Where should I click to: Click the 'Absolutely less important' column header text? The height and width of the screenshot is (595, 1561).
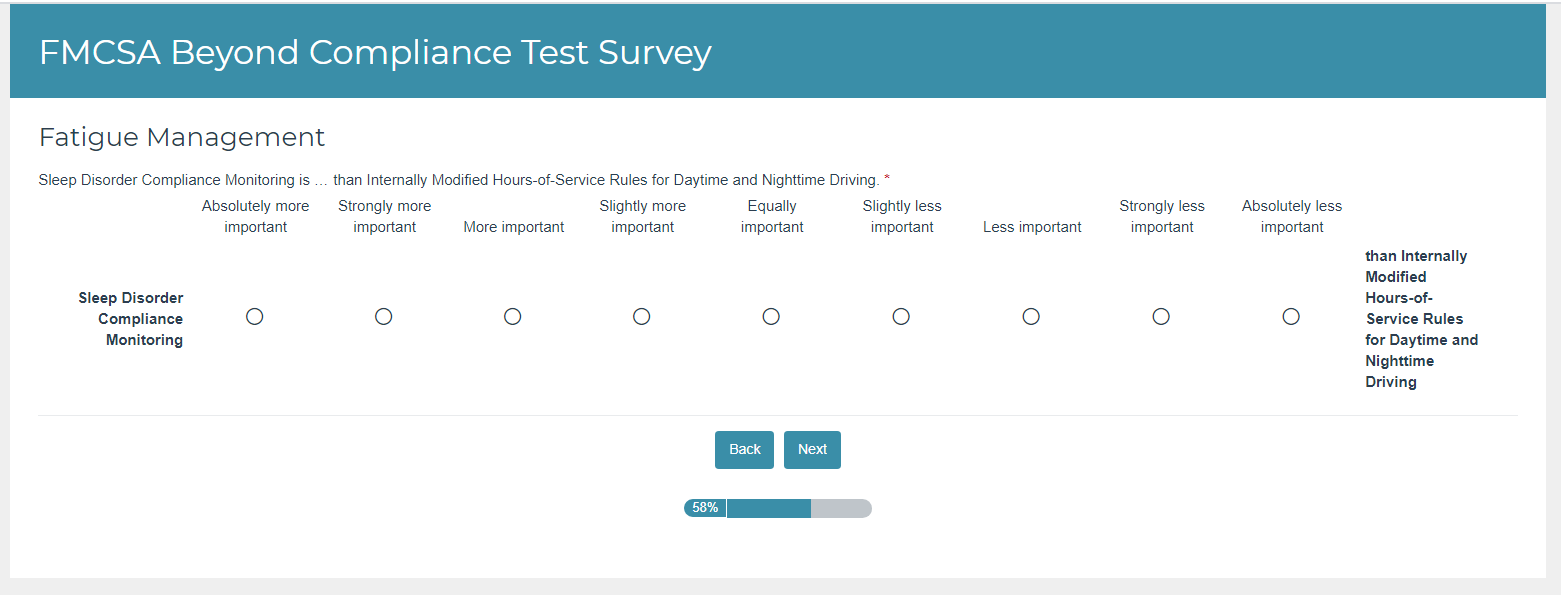pos(1291,216)
